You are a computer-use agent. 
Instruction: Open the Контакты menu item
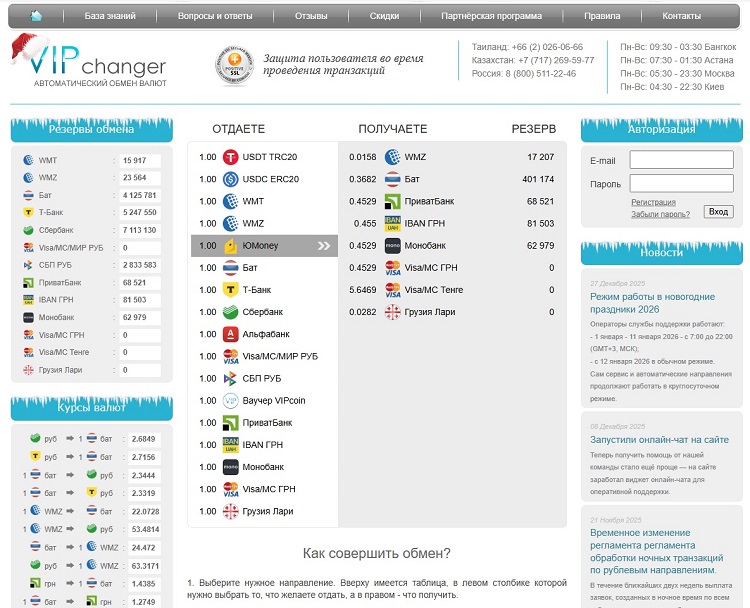point(681,16)
